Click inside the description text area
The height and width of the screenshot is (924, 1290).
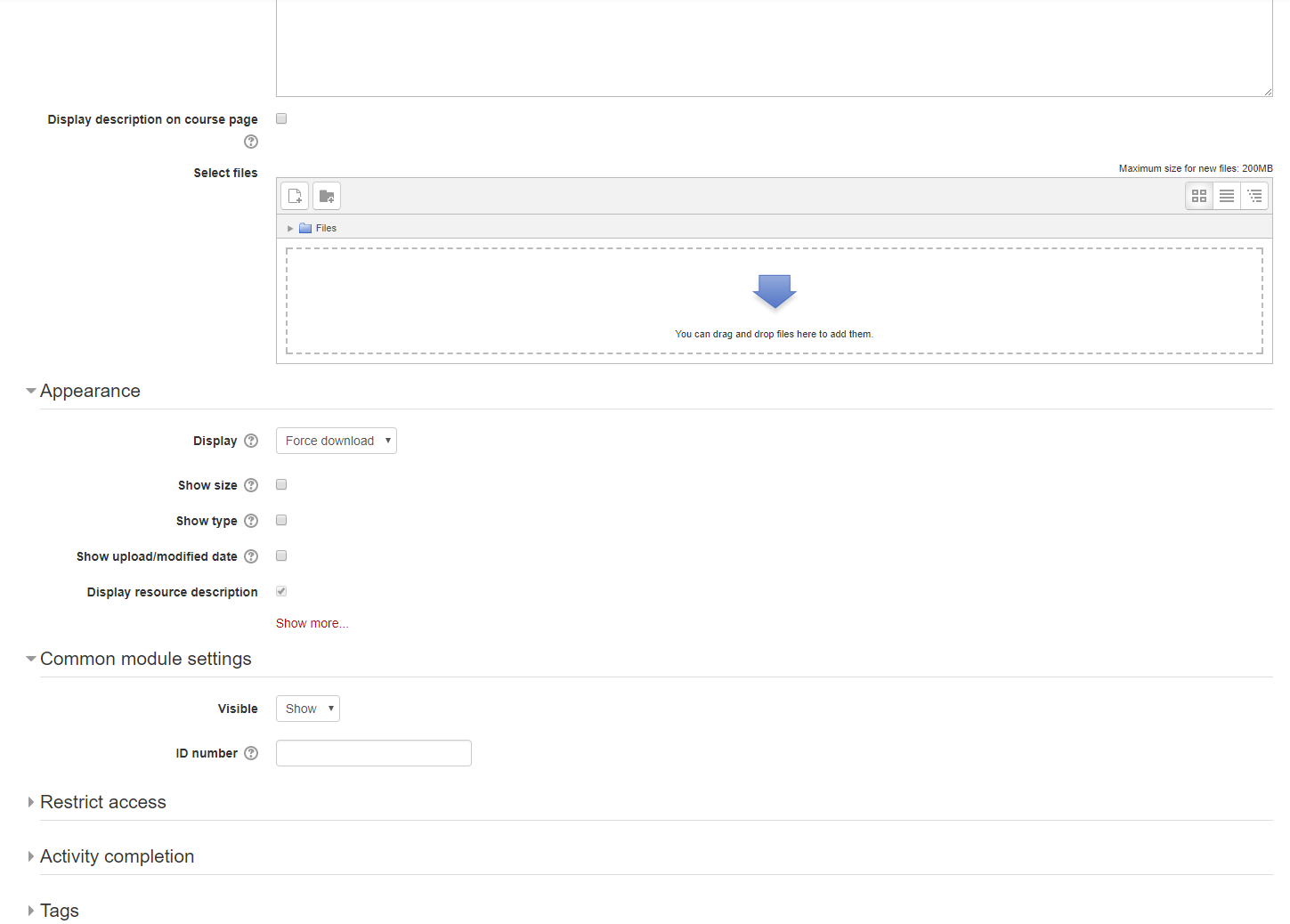pos(775,48)
